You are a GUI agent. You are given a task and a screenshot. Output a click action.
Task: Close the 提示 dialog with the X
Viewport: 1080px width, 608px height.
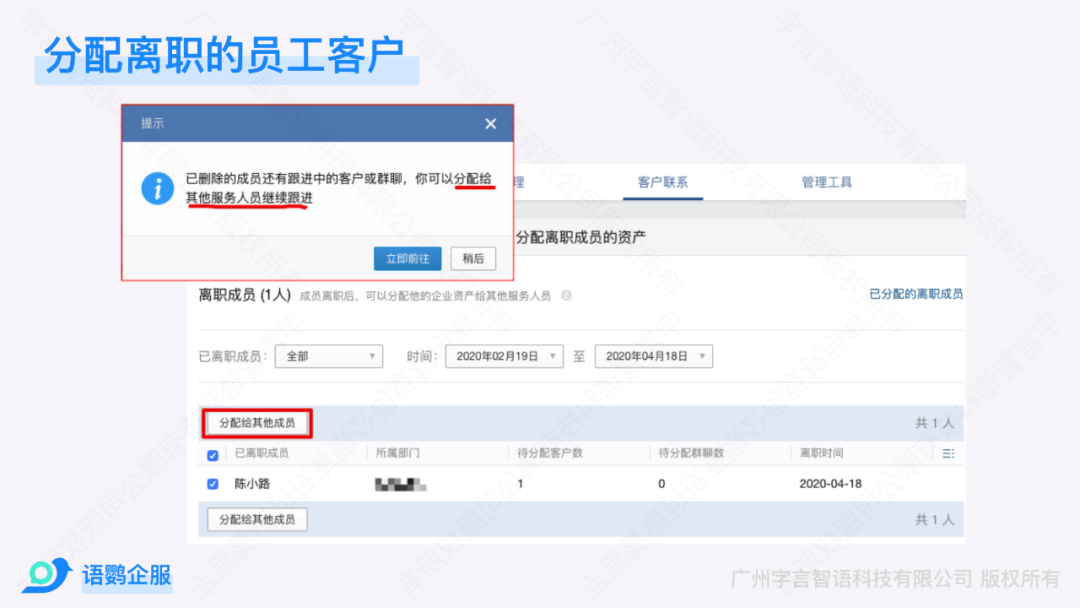pos(490,124)
